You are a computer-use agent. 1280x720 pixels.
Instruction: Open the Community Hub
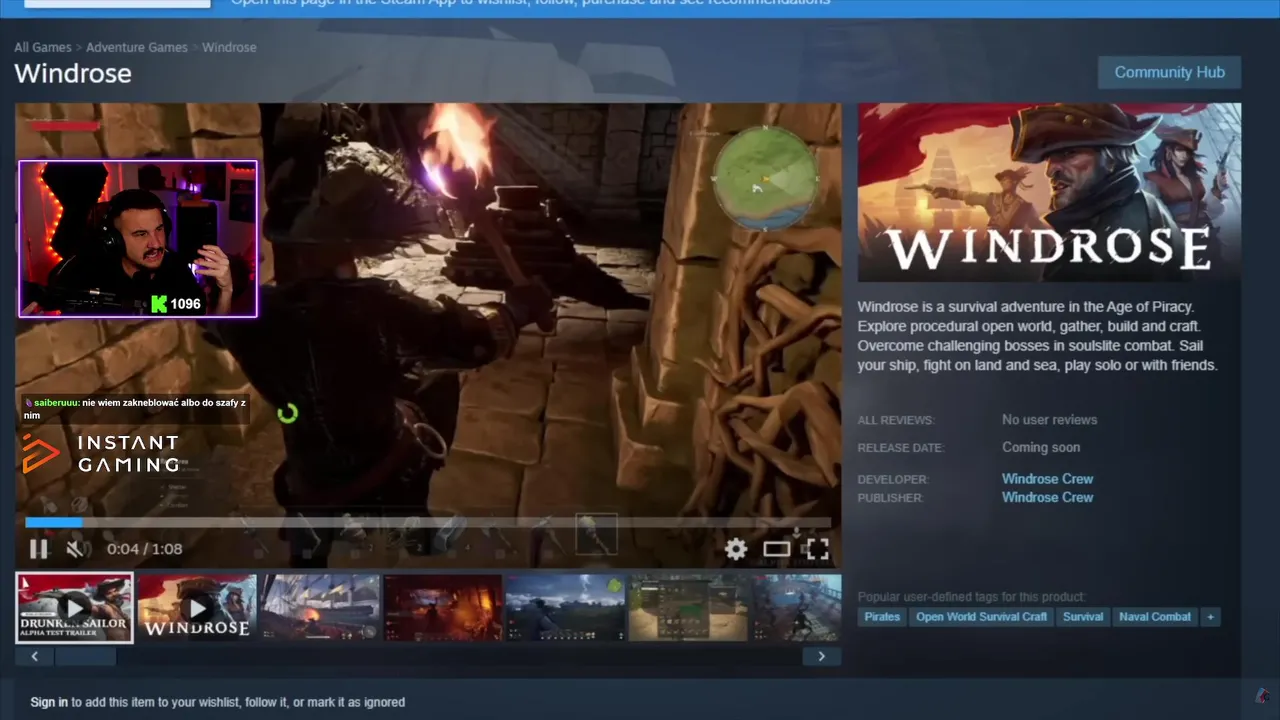pos(1169,72)
